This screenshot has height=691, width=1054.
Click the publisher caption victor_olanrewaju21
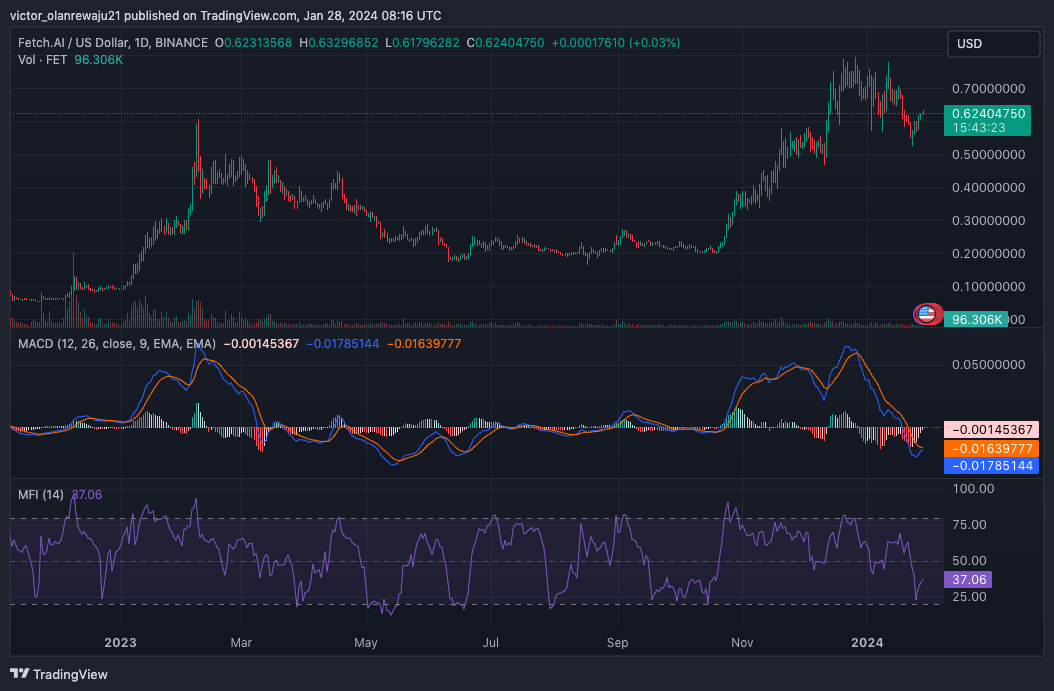[65, 15]
